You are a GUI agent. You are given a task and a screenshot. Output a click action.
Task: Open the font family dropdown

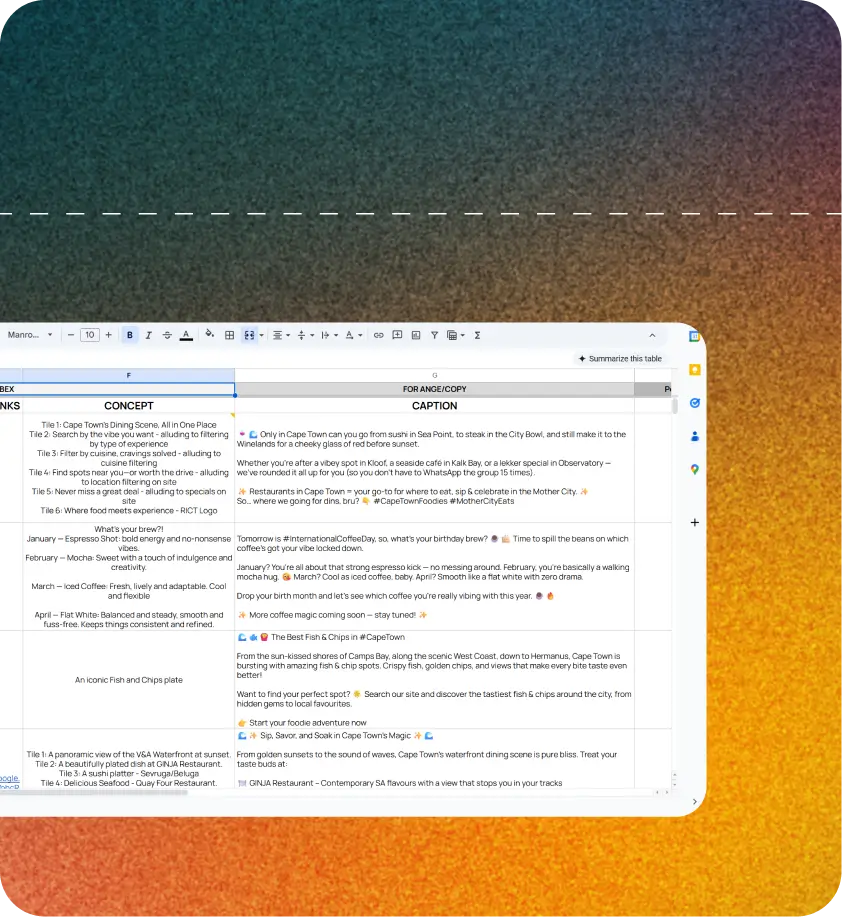[x=30, y=335]
